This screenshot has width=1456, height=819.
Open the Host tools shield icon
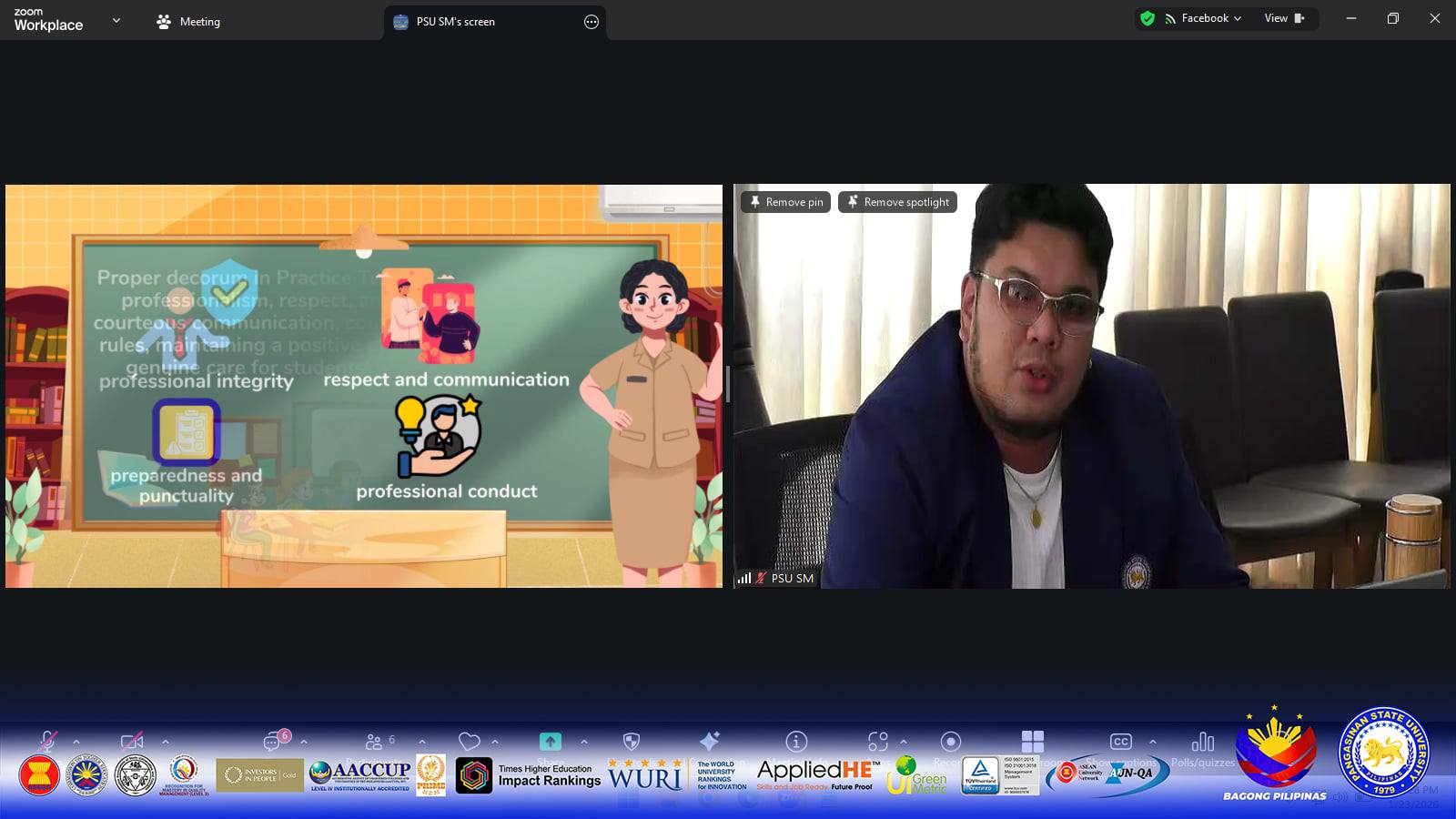click(x=631, y=742)
